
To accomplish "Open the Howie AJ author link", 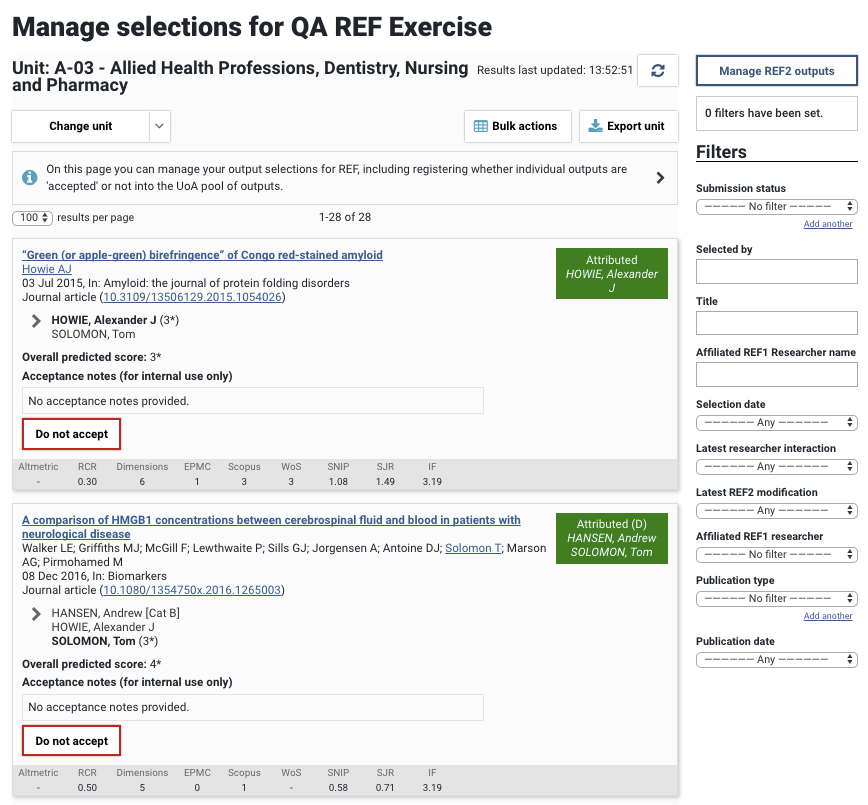I will (x=47, y=269).
